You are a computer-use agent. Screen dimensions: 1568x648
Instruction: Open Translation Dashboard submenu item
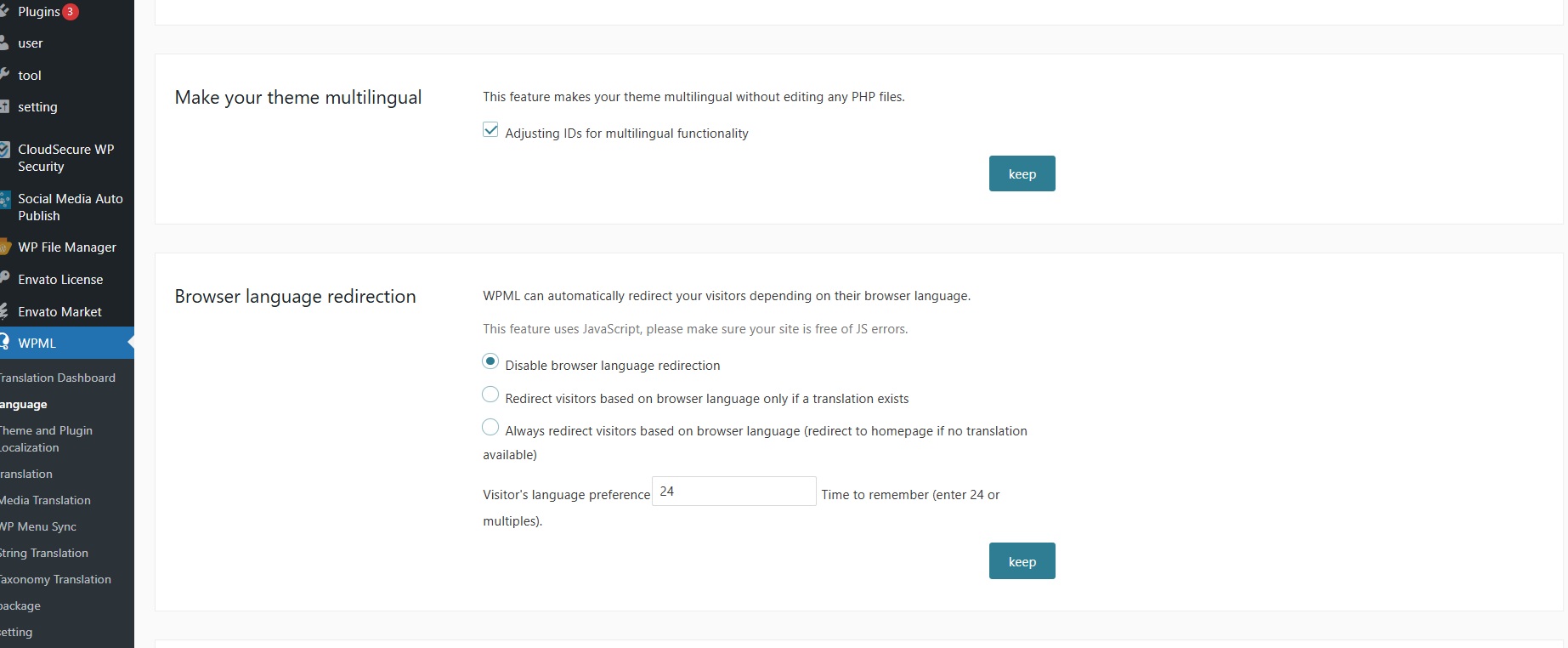click(58, 378)
